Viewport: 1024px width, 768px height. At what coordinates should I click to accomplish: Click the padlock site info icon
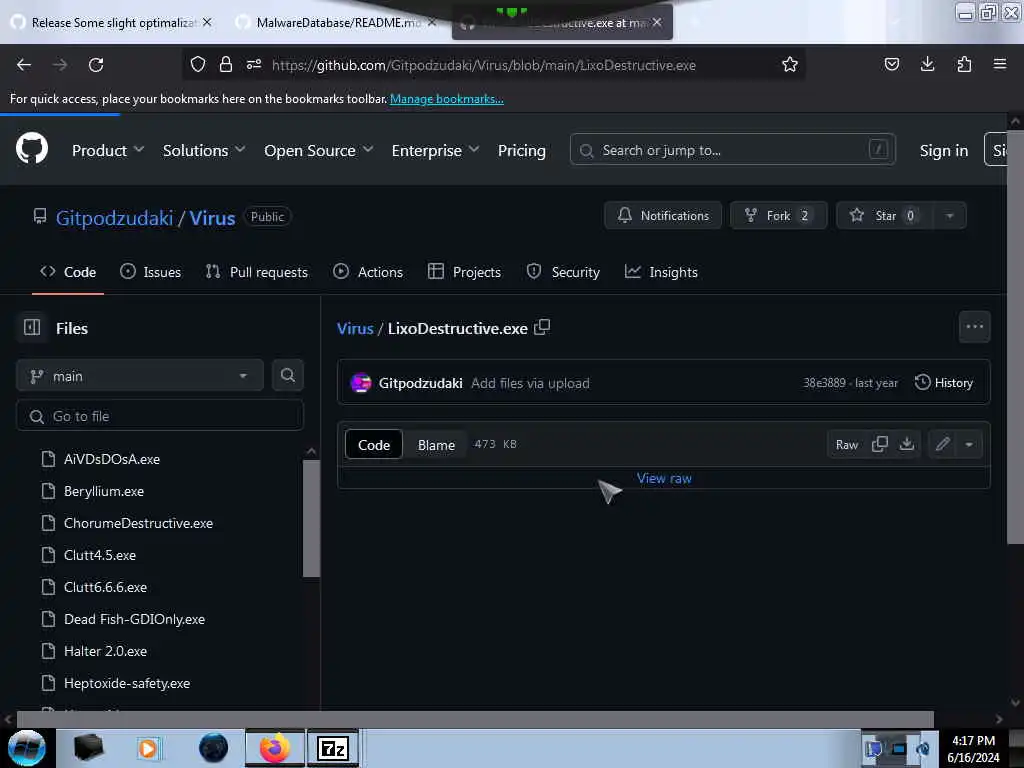226,64
